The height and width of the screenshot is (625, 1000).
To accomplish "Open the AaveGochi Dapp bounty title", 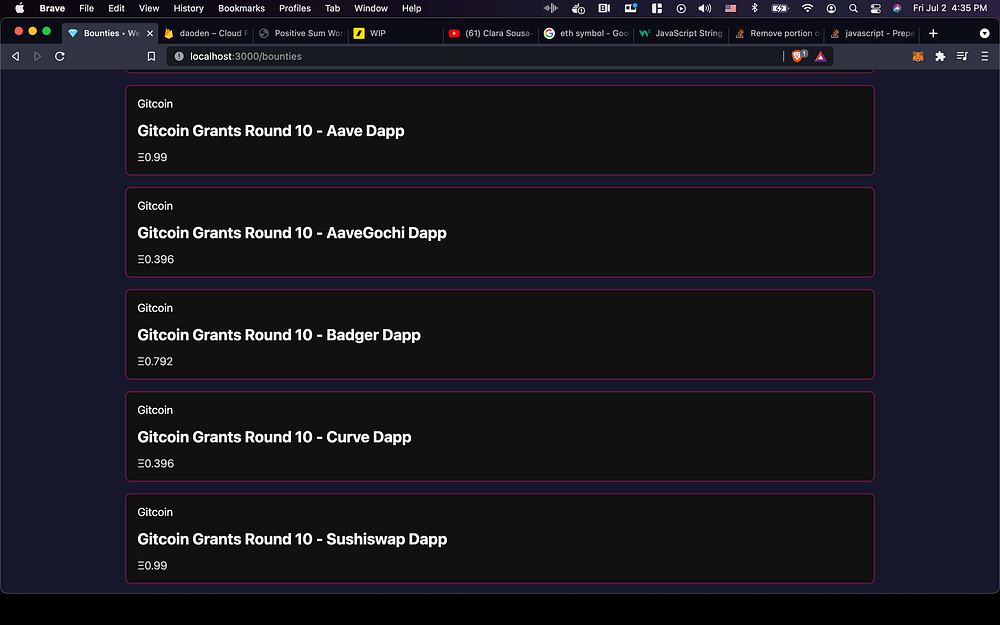I will 292,233.
